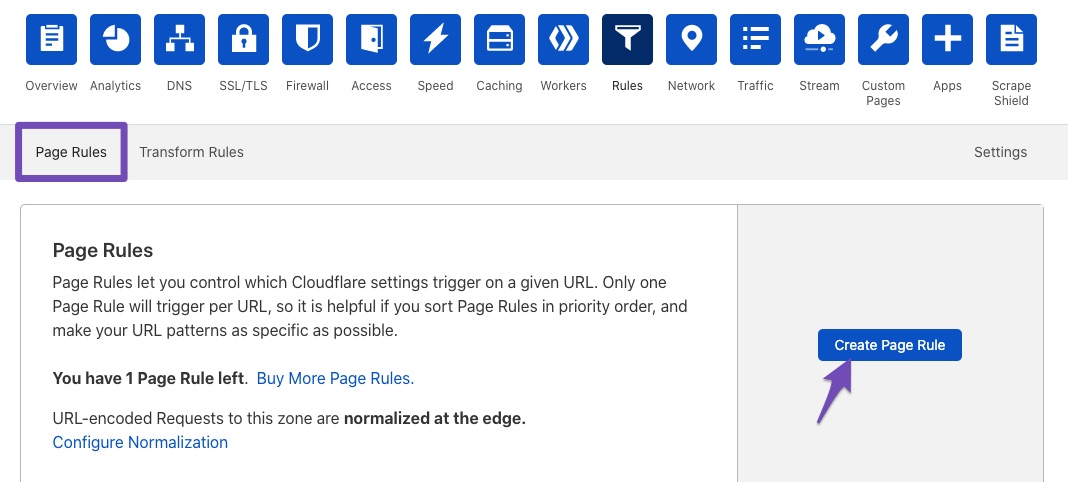Screen dimensions: 1068x482
Task: Switch to the Transform Rules tab
Action: [191, 152]
